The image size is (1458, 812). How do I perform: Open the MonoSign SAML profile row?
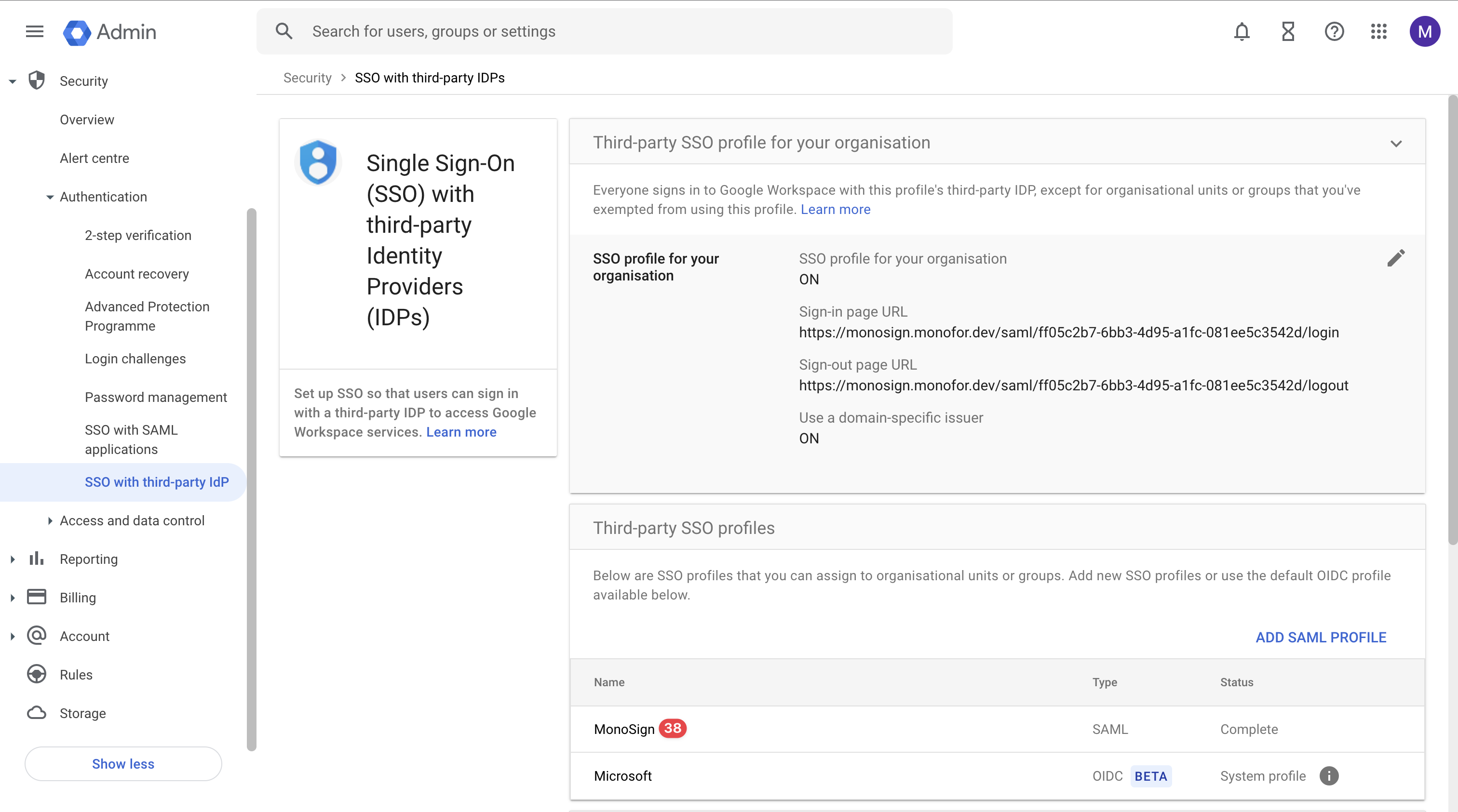[624, 729]
